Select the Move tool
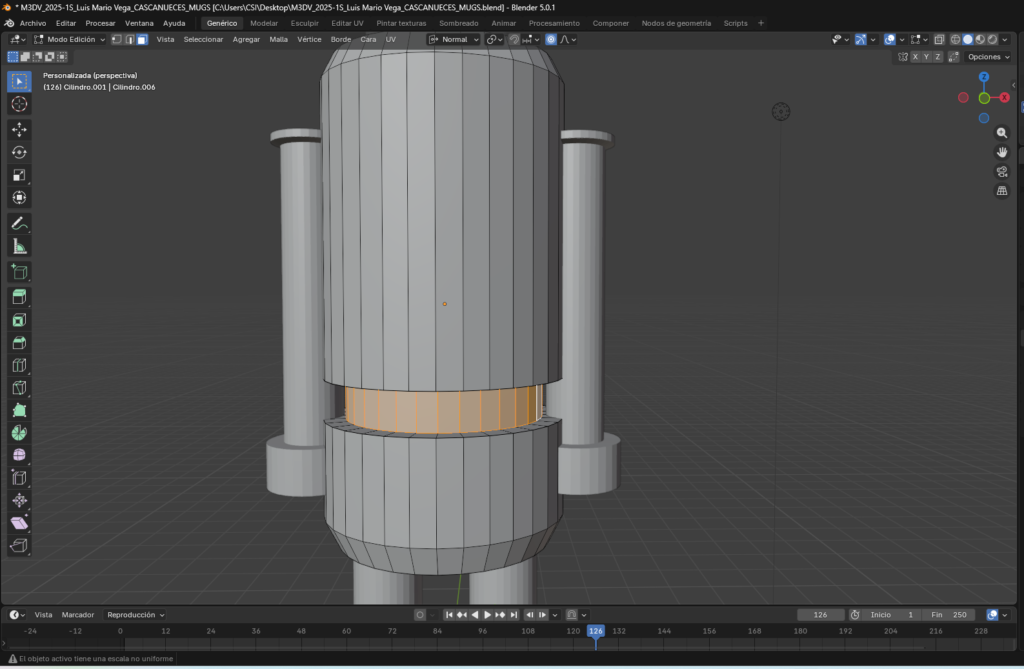The width and height of the screenshot is (1024, 669). click(19, 129)
